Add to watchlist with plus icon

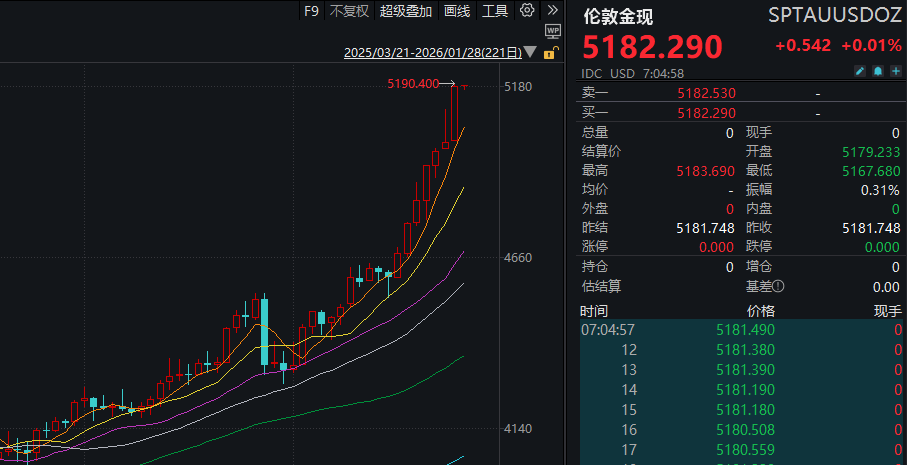895,72
